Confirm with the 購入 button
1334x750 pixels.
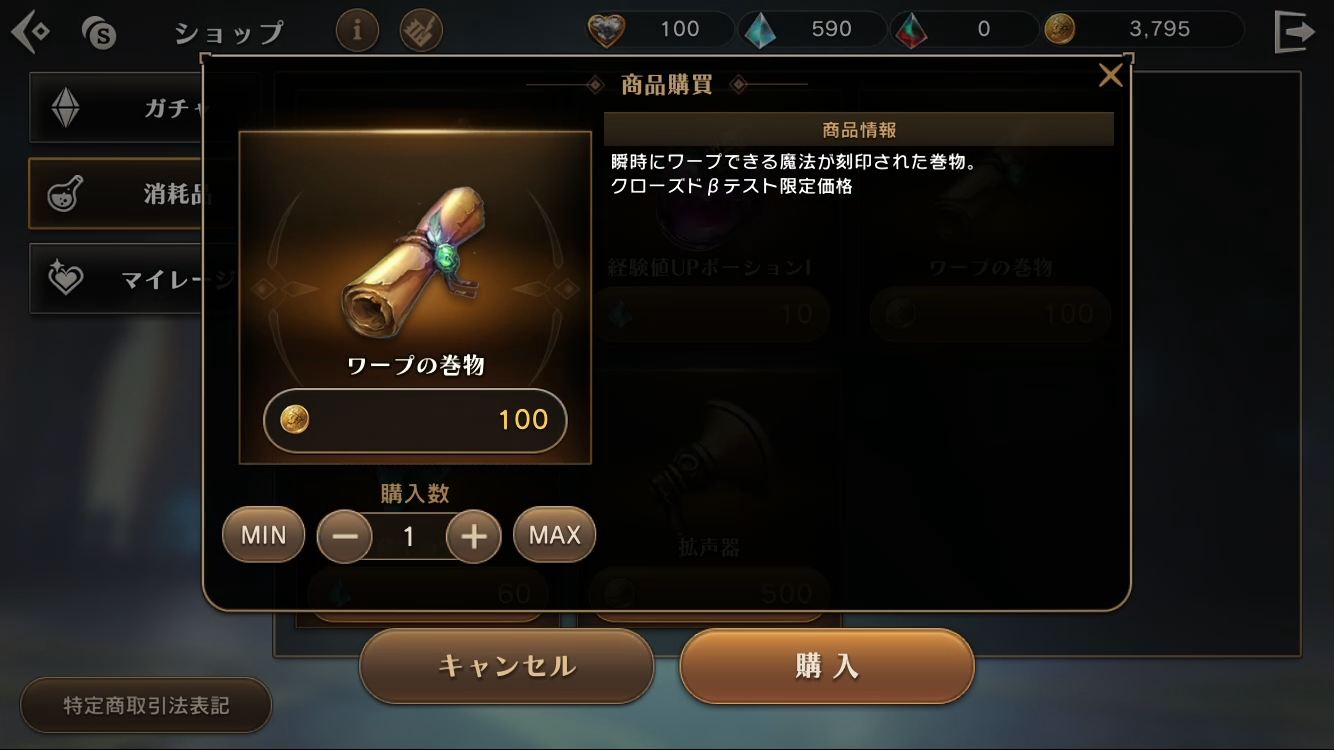pos(827,666)
